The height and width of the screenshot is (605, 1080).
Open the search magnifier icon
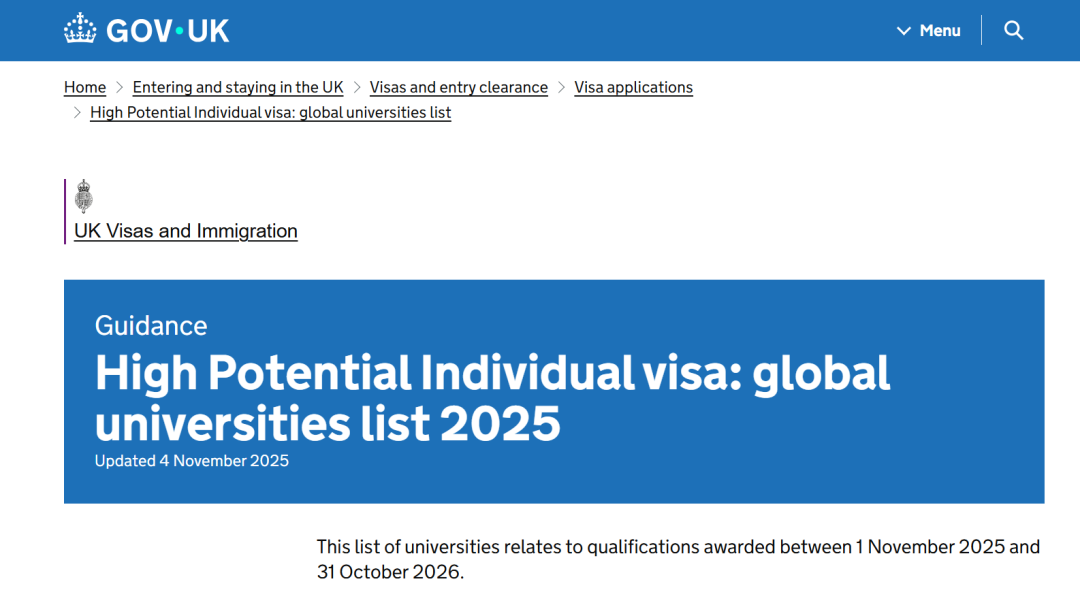point(1013,30)
